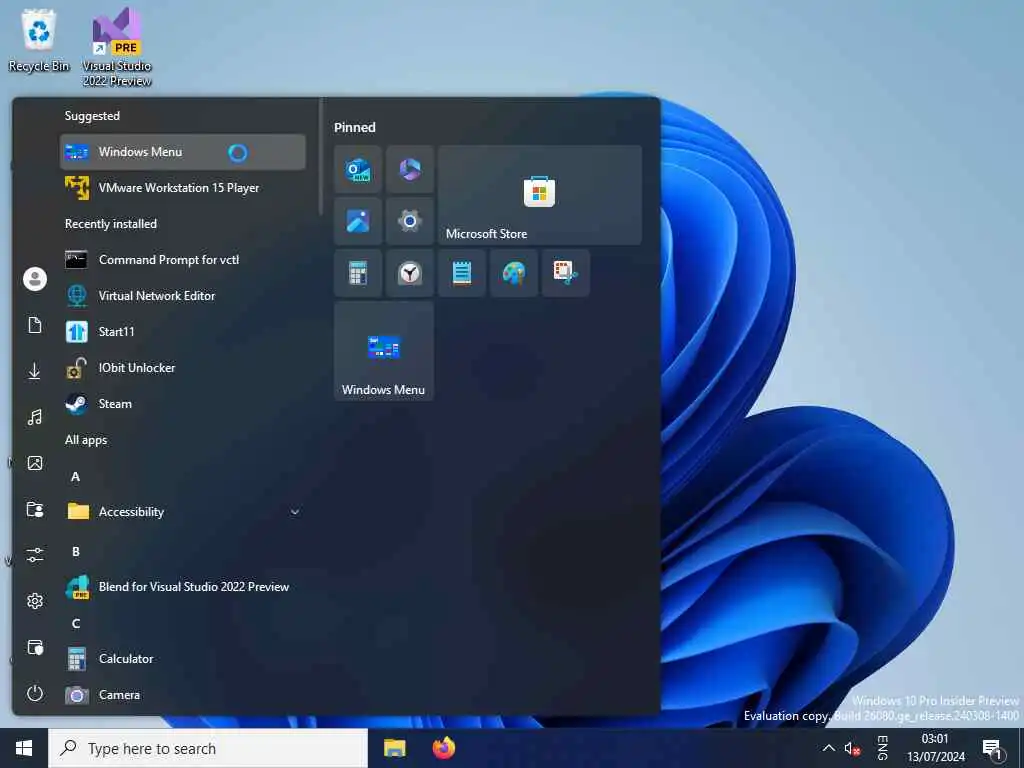Expand the Accessibility folder chevron
This screenshot has height=768, width=1024.
pos(295,512)
